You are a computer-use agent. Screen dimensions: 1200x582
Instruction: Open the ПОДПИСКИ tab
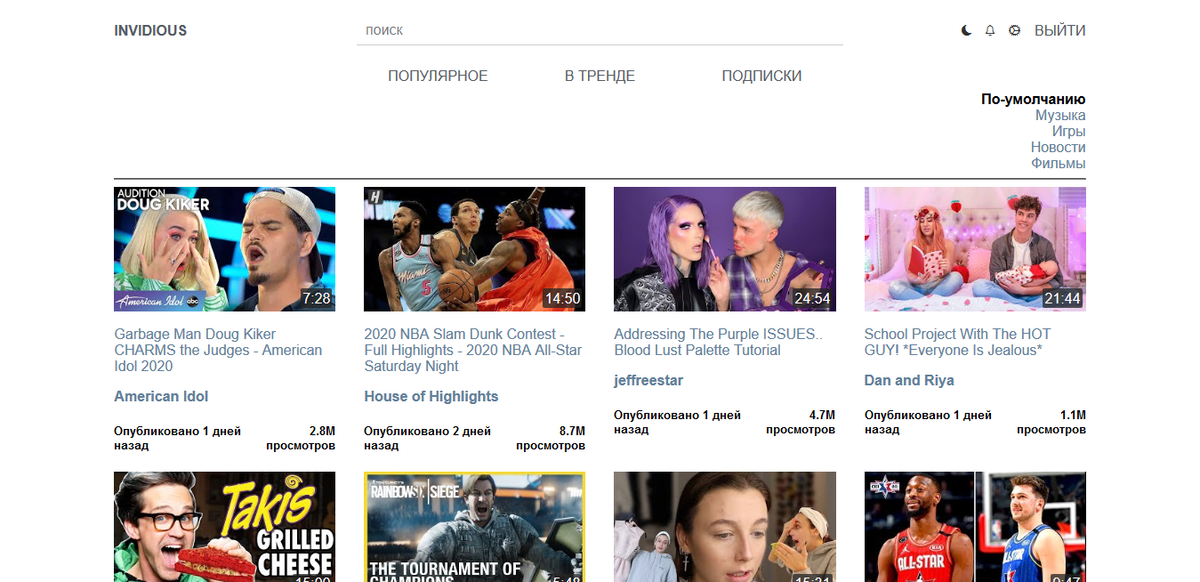(x=762, y=76)
